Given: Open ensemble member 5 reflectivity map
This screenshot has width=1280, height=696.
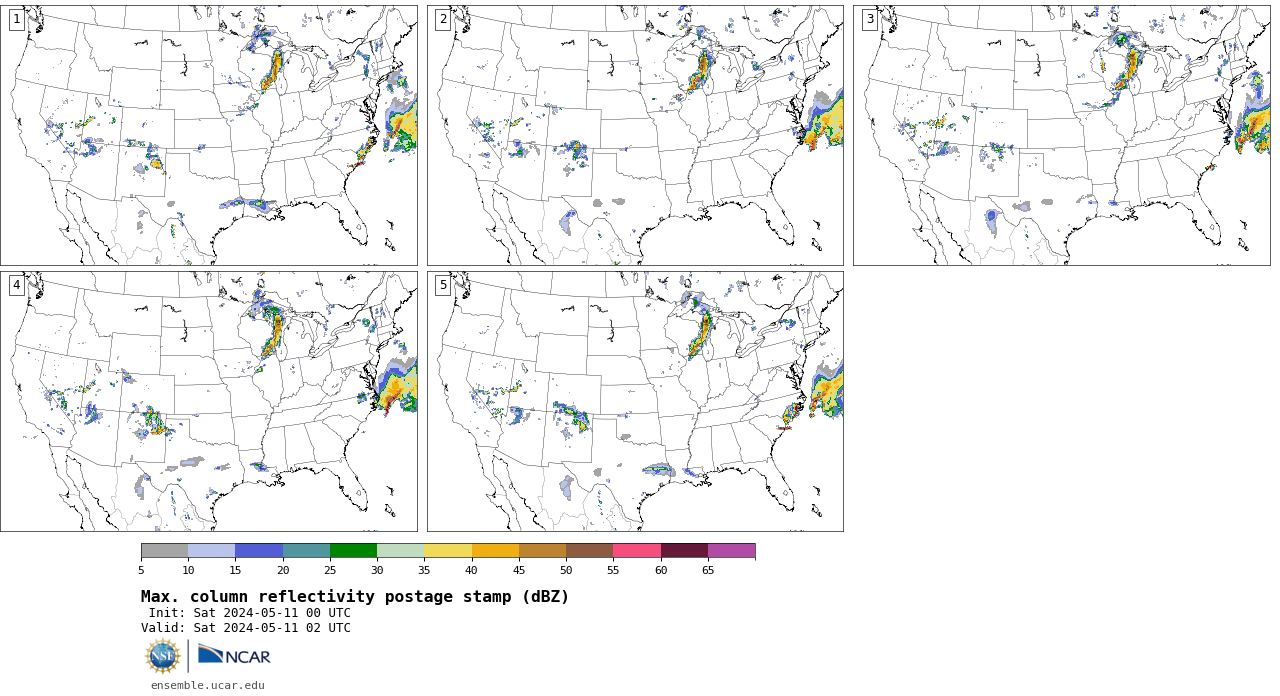Looking at the screenshot, I should [635, 401].
